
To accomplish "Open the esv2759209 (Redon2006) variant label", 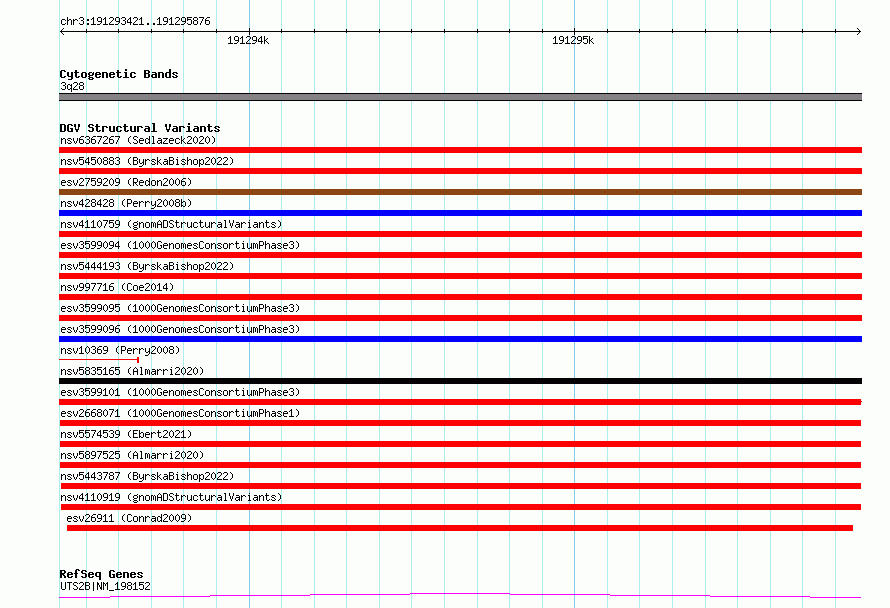I will point(126,182).
